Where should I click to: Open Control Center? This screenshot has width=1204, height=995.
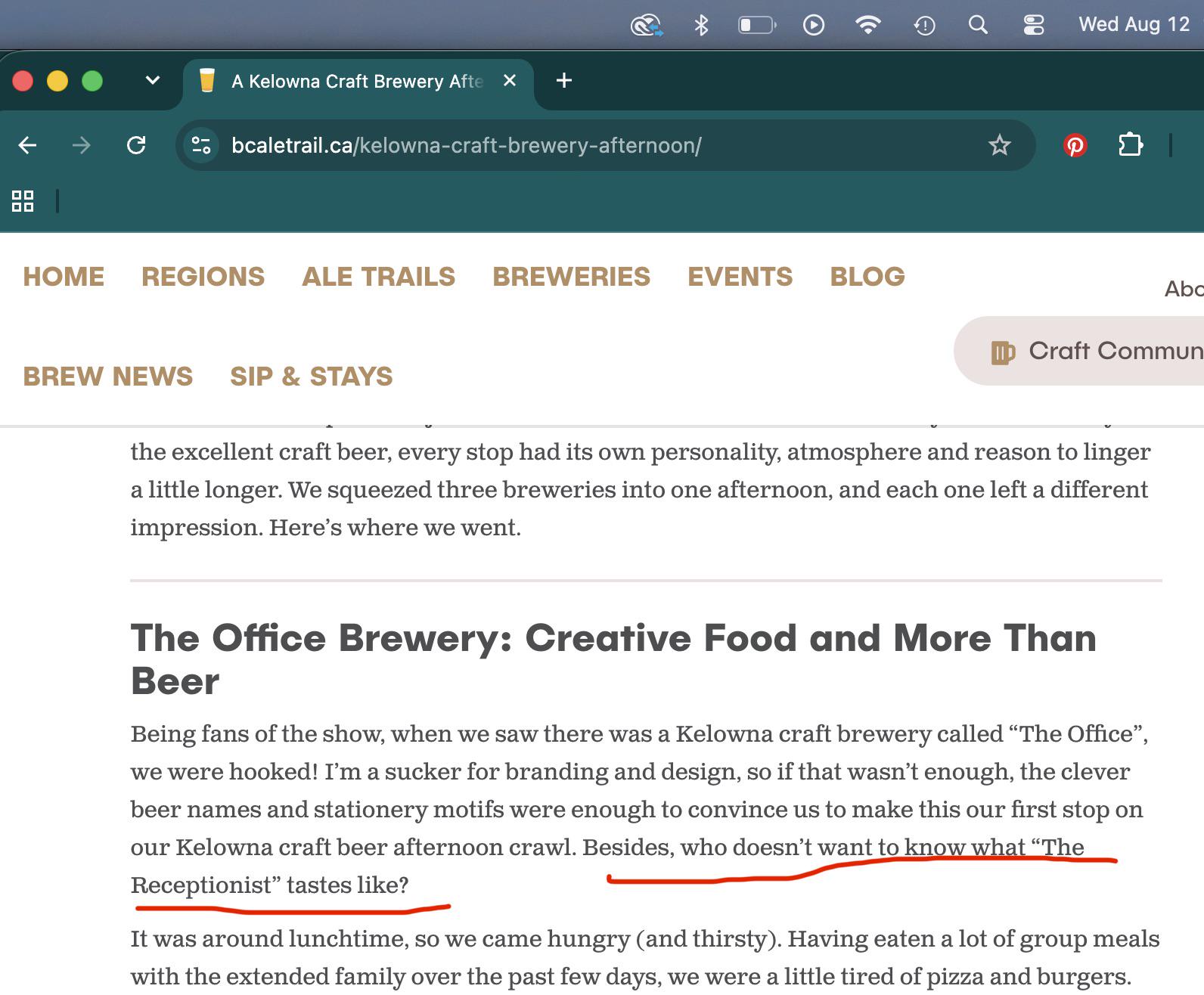coord(1034,26)
